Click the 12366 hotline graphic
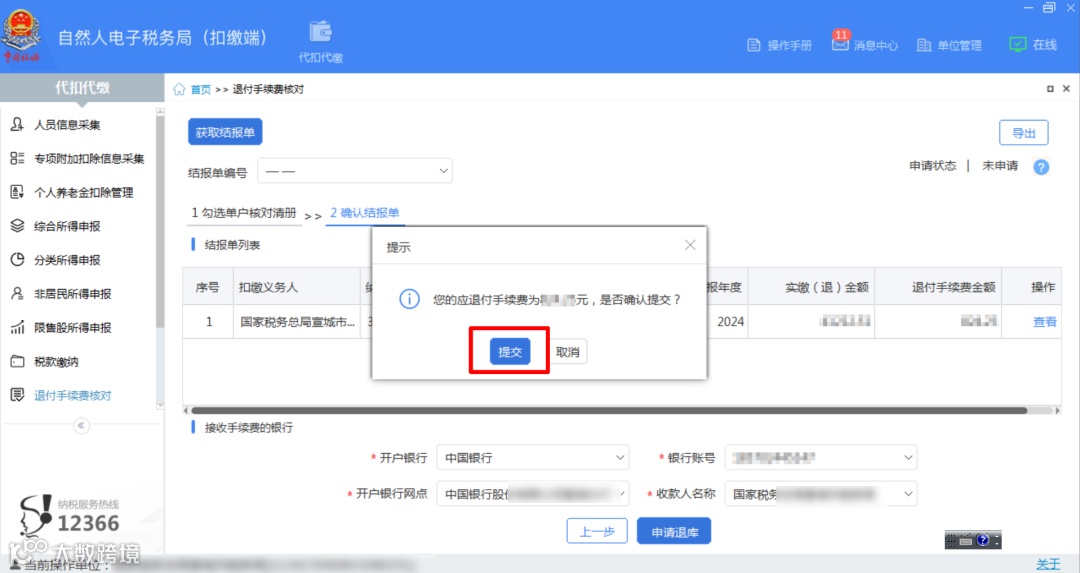Viewport: 1080px width, 573px height. [x=70, y=517]
